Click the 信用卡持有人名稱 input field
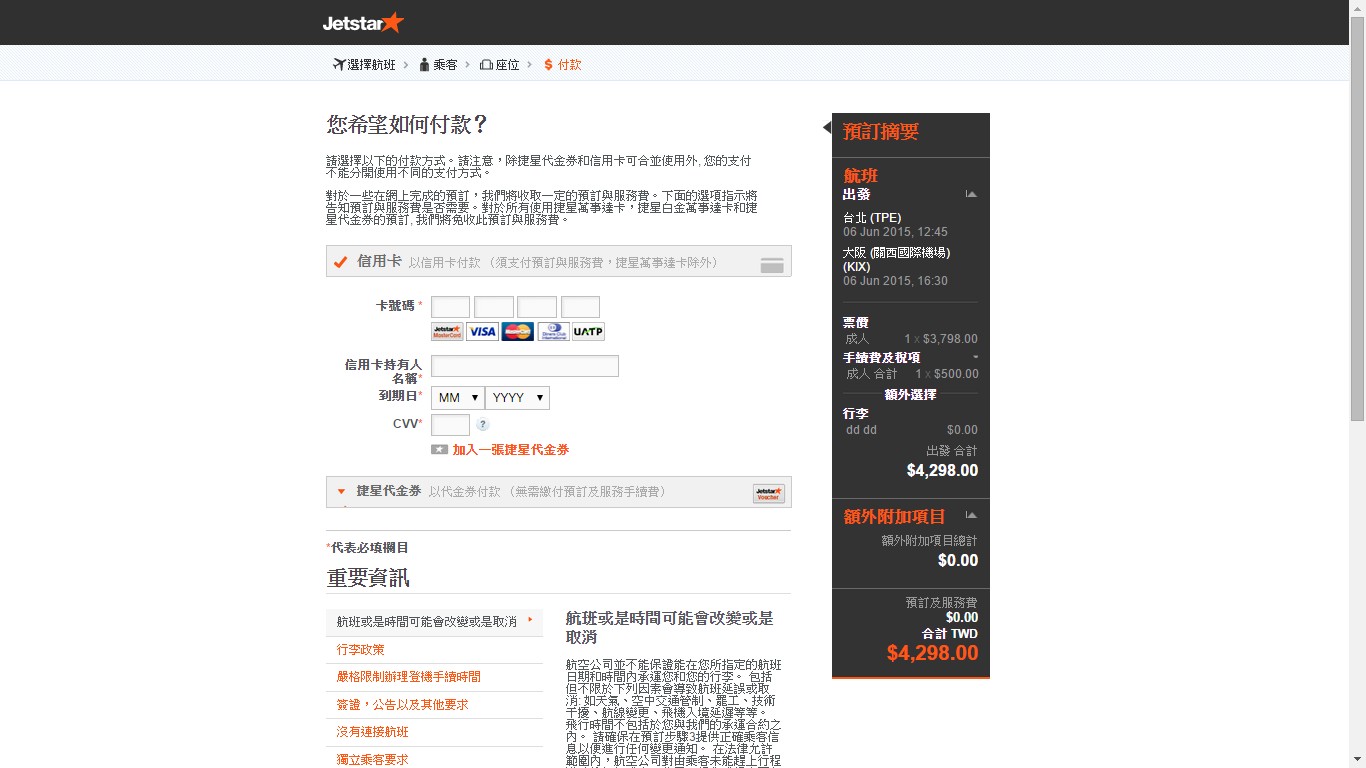1366x768 pixels. pos(525,366)
